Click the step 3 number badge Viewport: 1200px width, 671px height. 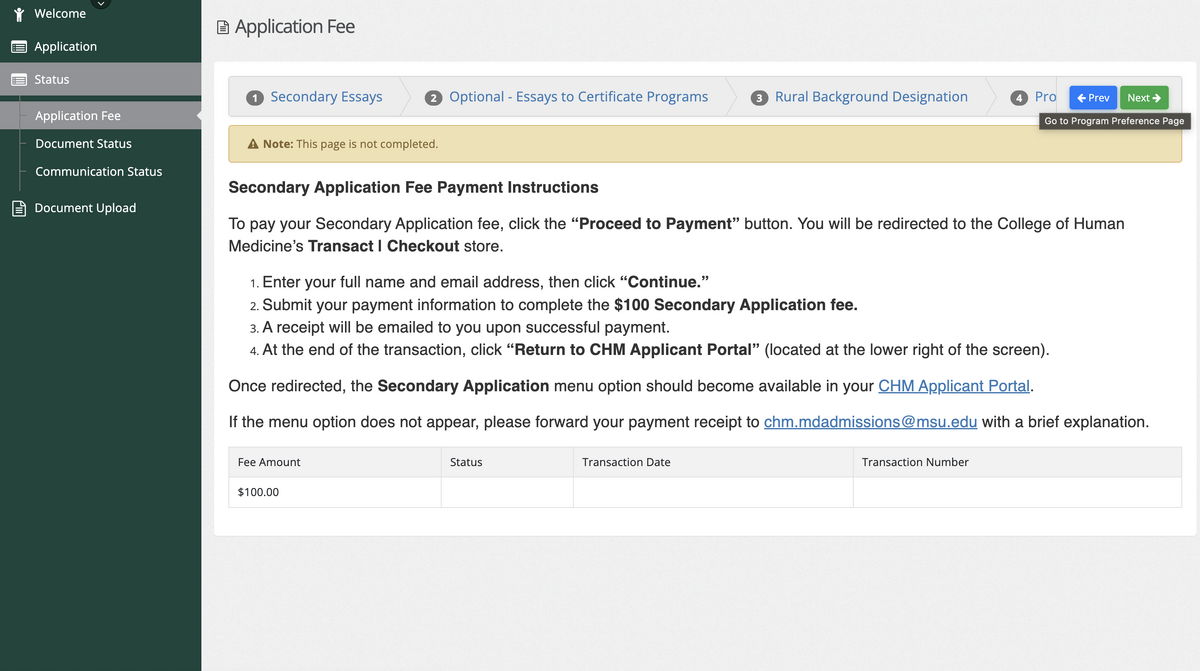760,98
